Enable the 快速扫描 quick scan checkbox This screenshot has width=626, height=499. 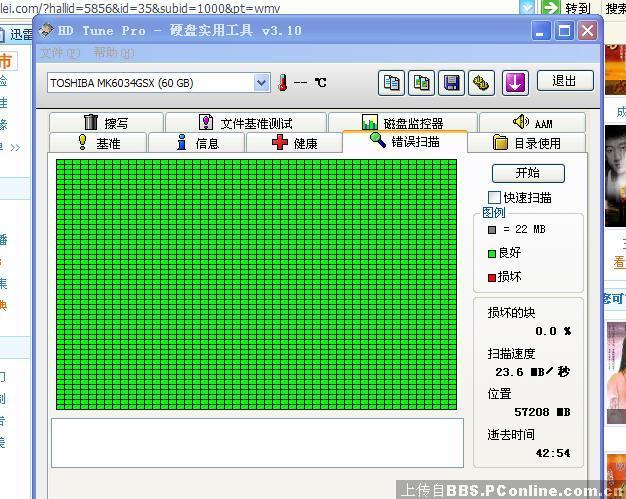(x=494, y=198)
